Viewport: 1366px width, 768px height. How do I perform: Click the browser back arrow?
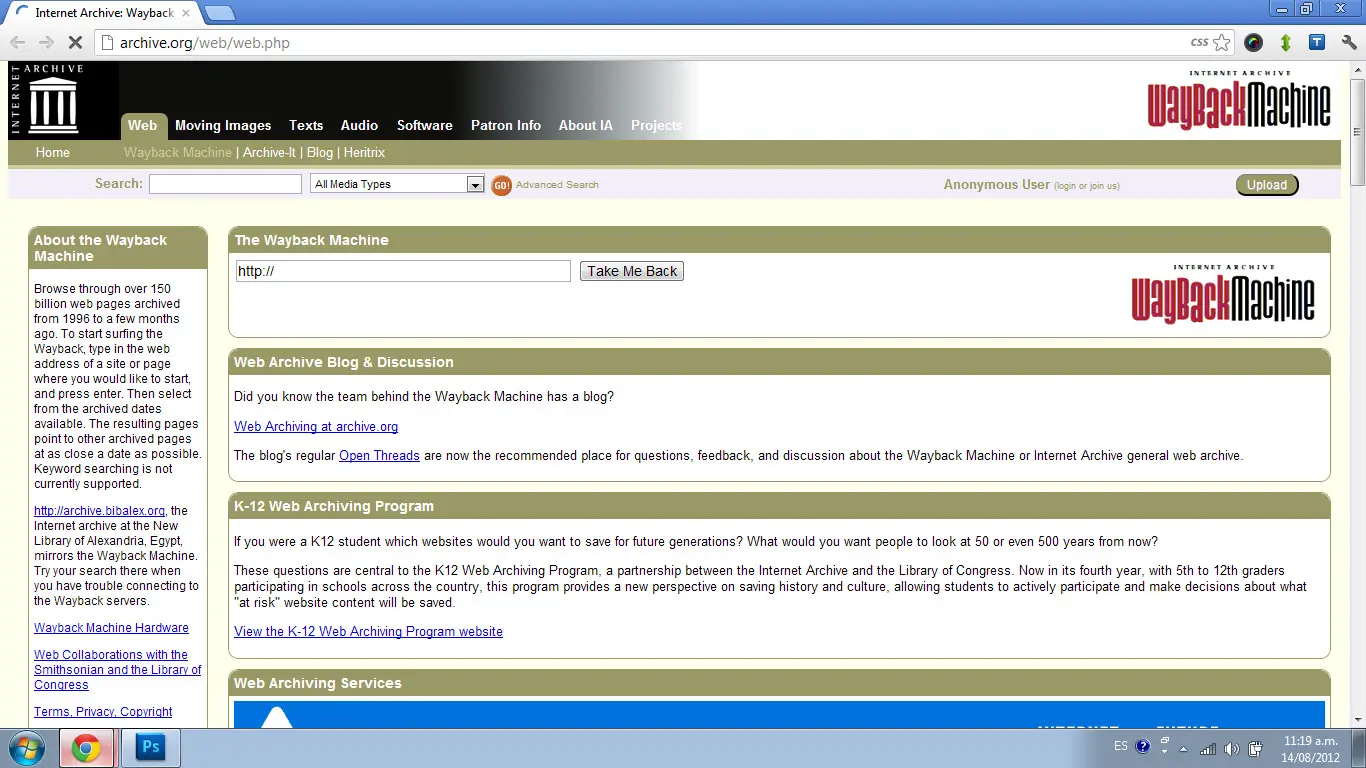[17, 43]
